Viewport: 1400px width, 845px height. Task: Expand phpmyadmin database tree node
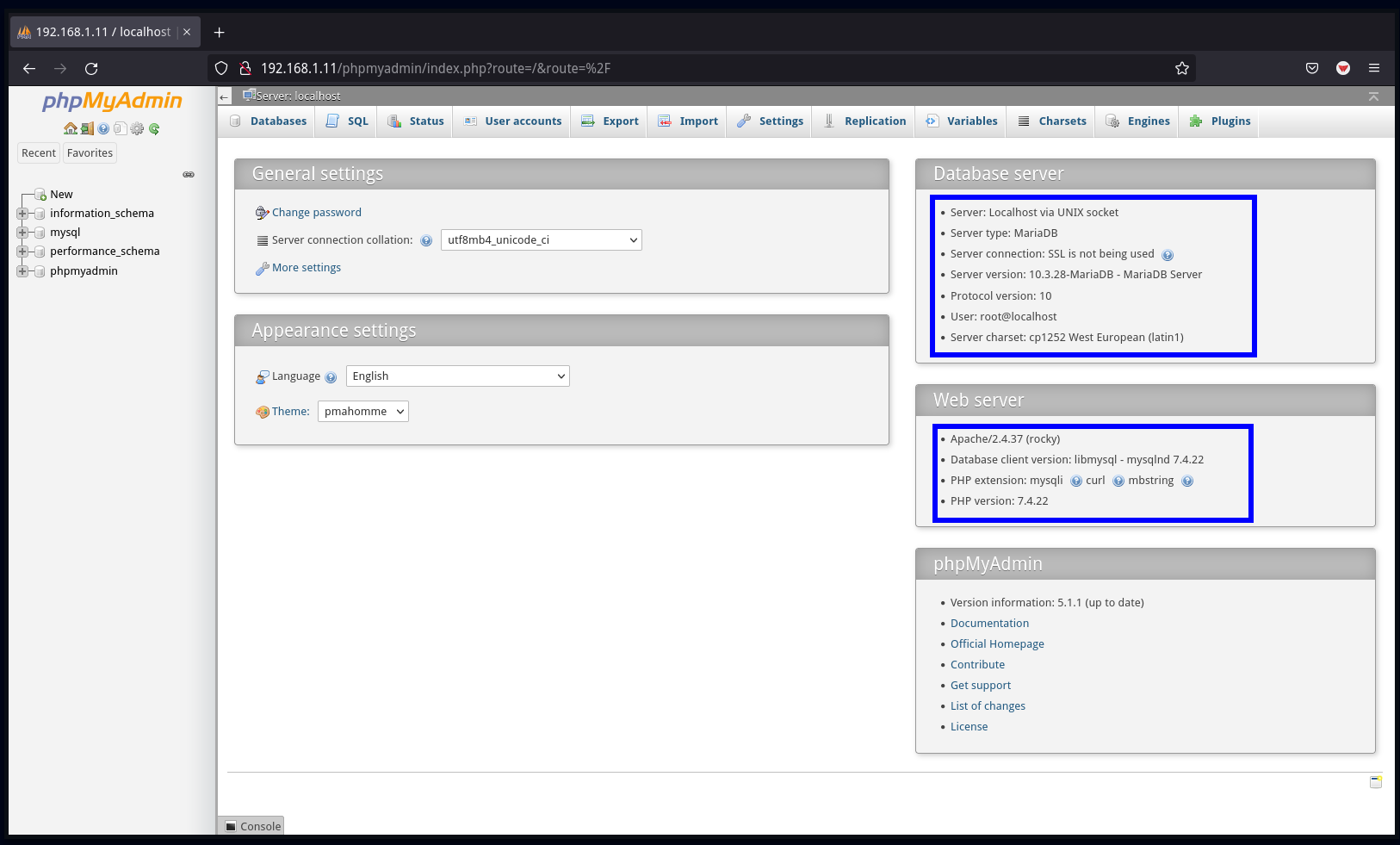click(x=22, y=271)
